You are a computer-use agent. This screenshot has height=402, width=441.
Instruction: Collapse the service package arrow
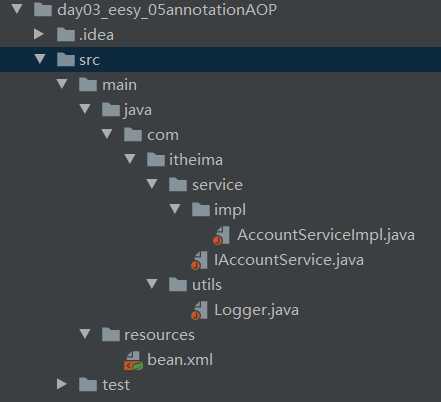[x=152, y=184]
